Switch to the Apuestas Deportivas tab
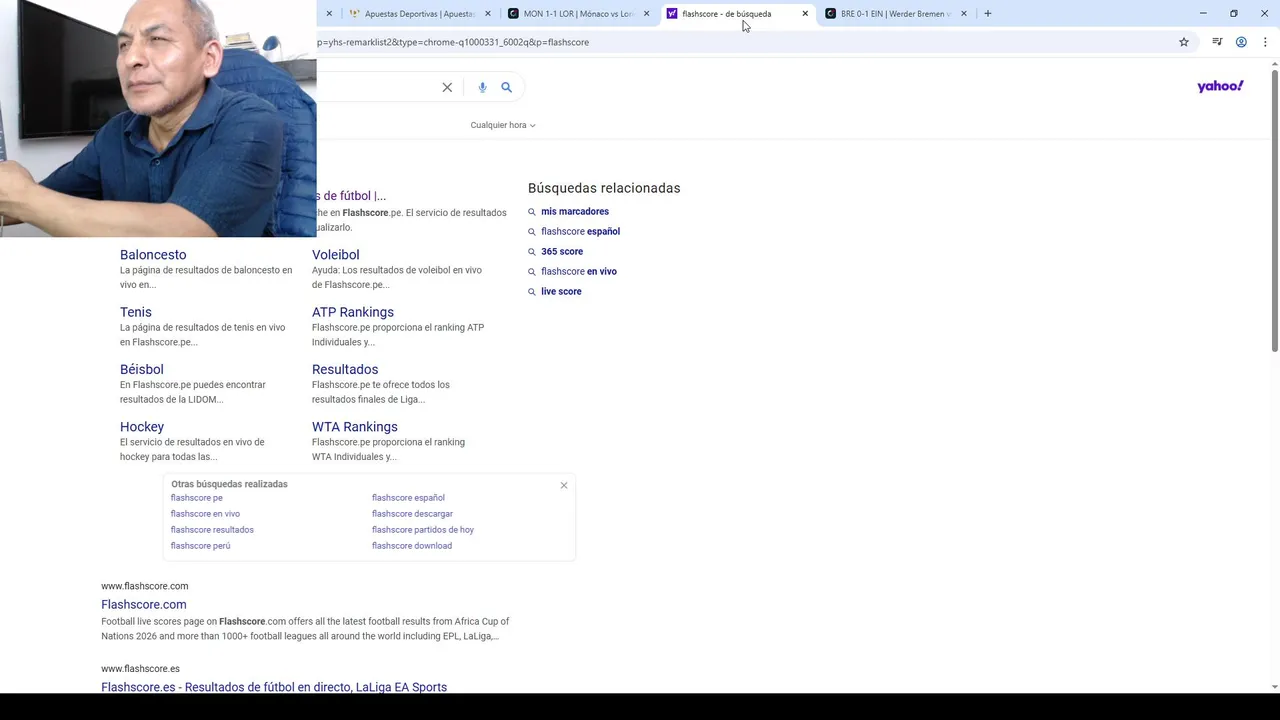The width and height of the screenshot is (1280, 720). (418, 14)
